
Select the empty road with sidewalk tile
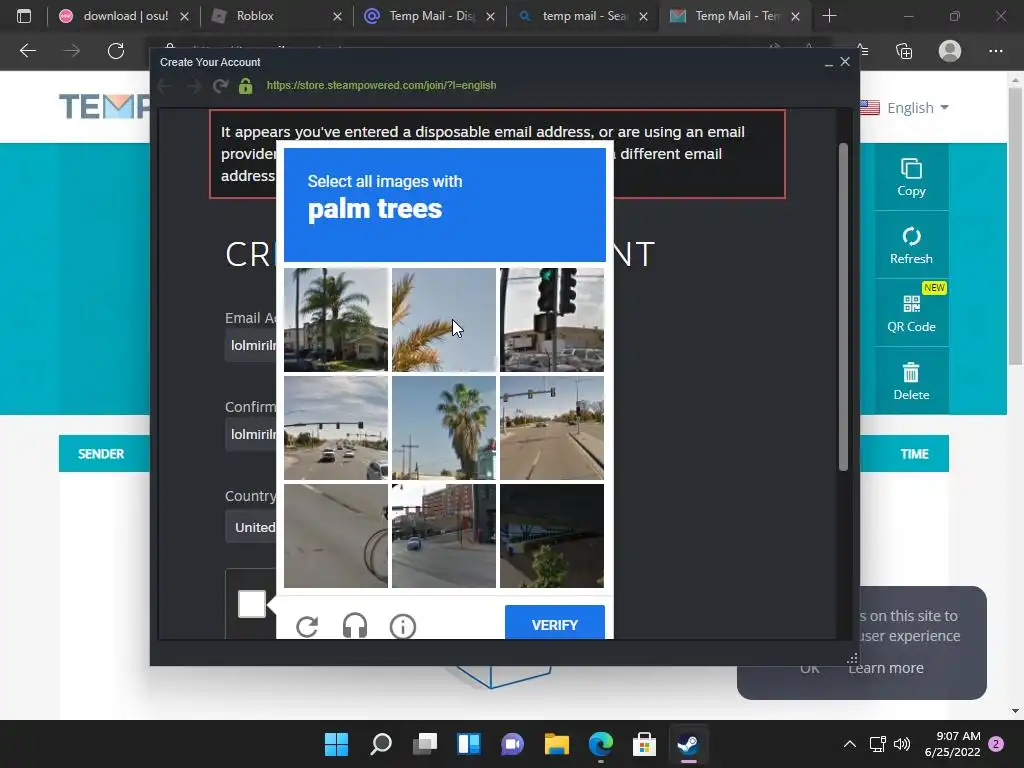pyautogui.click(x=552, y=428)
